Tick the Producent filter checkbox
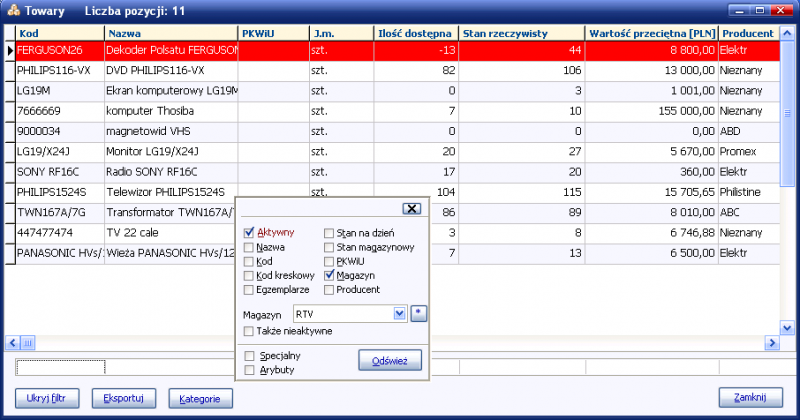 (x=329, y=290)
